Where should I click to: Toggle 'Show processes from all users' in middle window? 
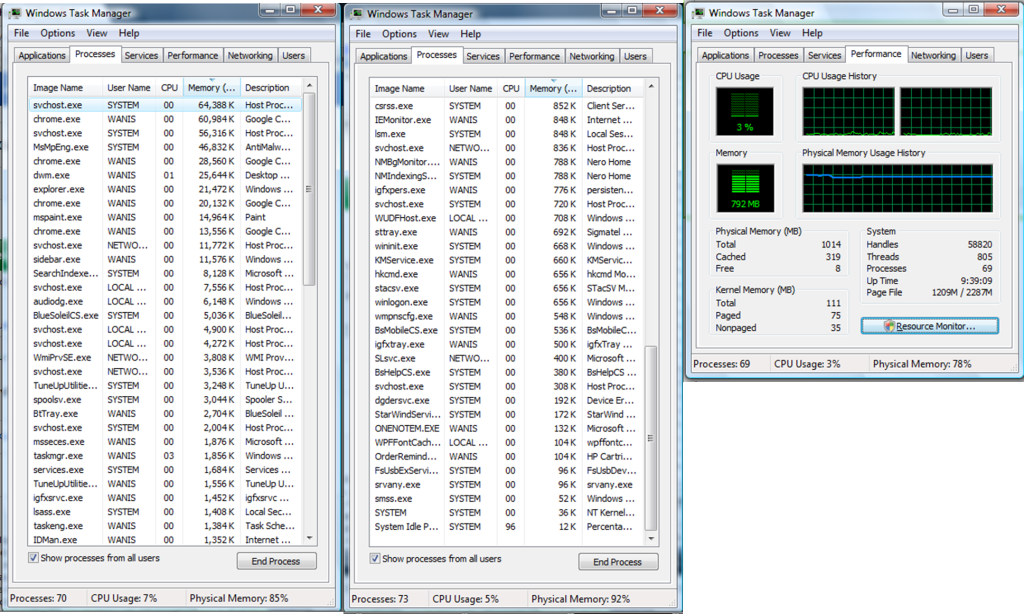(x=375, y=558)
